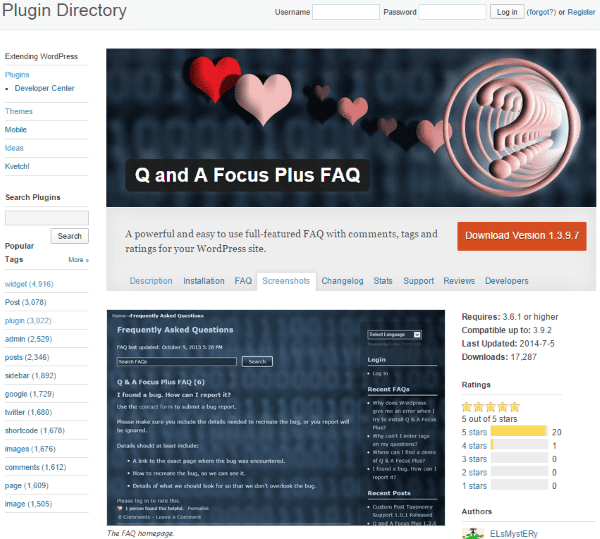Click the Log in button
600x539 pixels.
point(507,12)
